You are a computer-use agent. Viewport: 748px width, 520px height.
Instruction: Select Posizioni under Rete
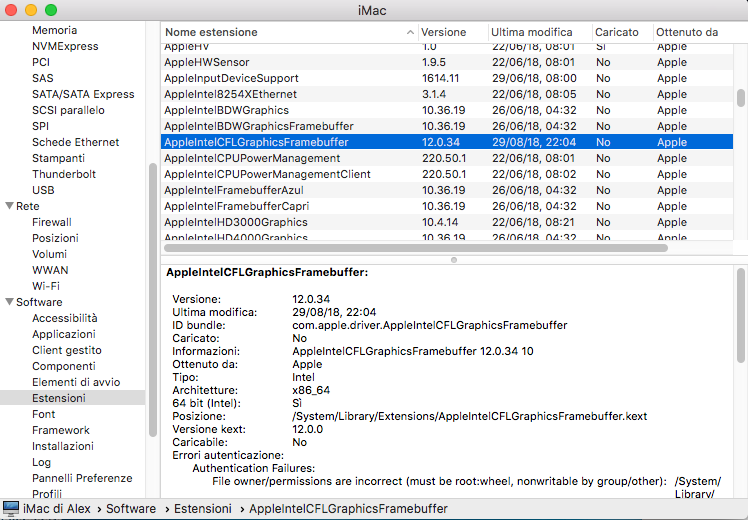pos(55,238)
